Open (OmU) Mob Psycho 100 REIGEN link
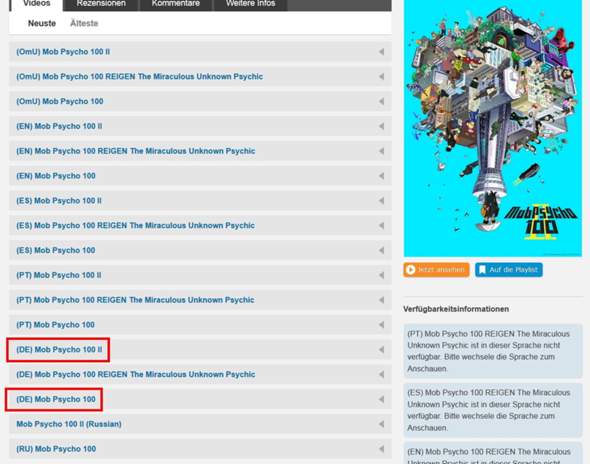This screenshot has height=464, width=590. [139, 77]
